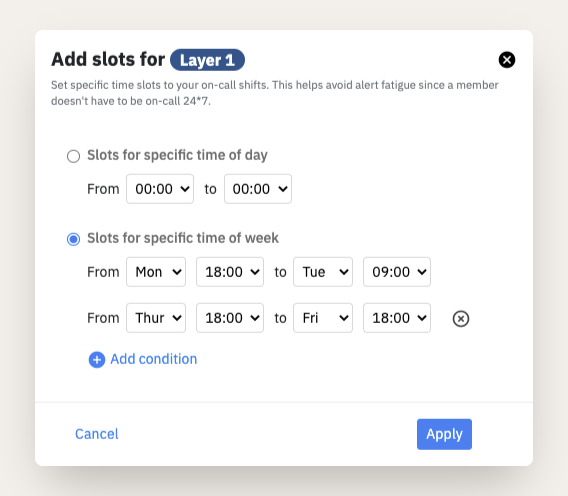Change the Thursday 18:00 start time
568x496 pixels.
[x=230, y=318]
